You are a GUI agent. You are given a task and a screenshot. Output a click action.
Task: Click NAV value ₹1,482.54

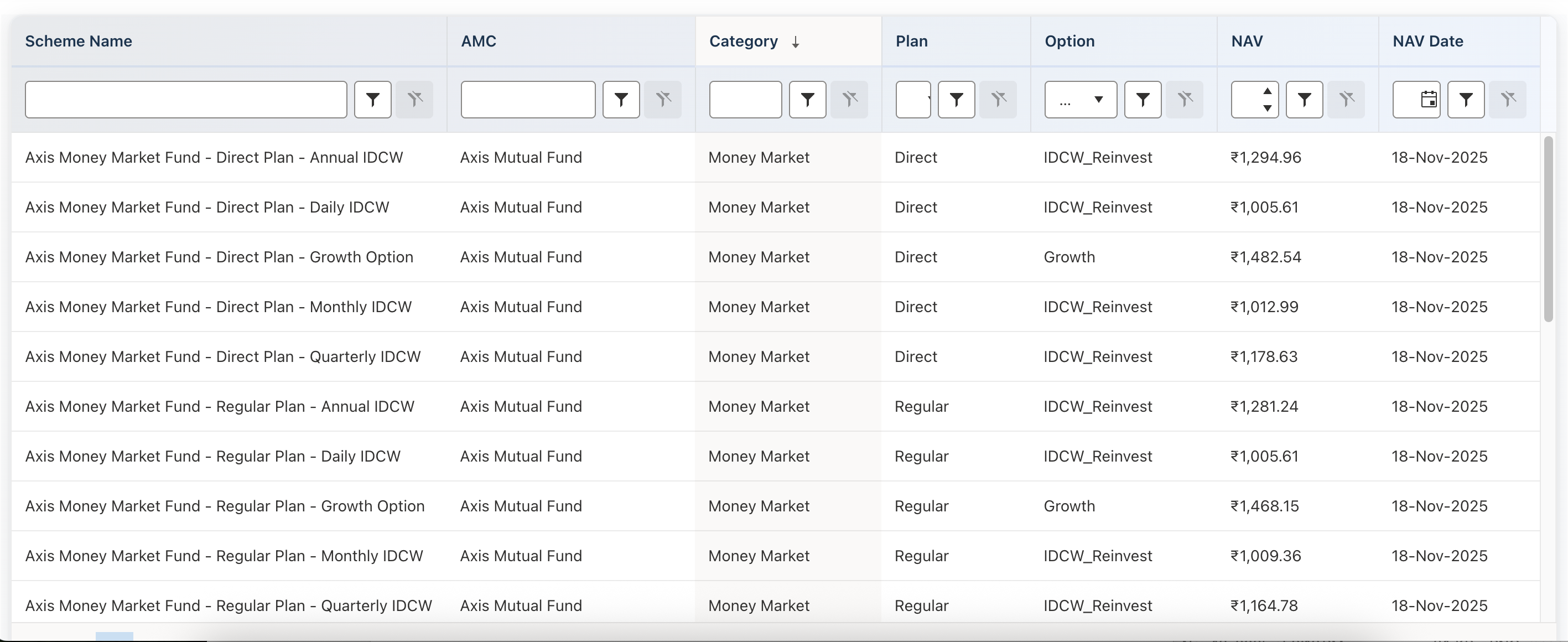tap(1265, 257)
